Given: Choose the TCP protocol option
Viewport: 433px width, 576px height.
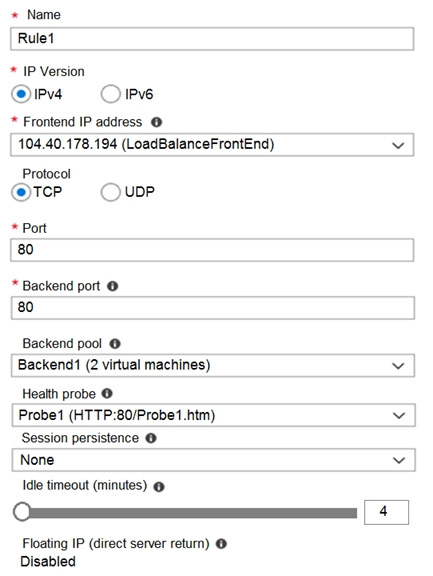Looking at the screenshot, I should [x=21, y=192].
